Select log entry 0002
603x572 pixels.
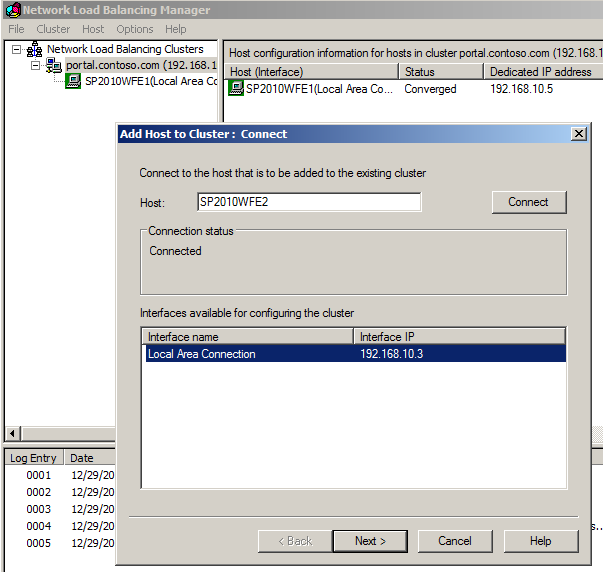click(x=38, y=492)
